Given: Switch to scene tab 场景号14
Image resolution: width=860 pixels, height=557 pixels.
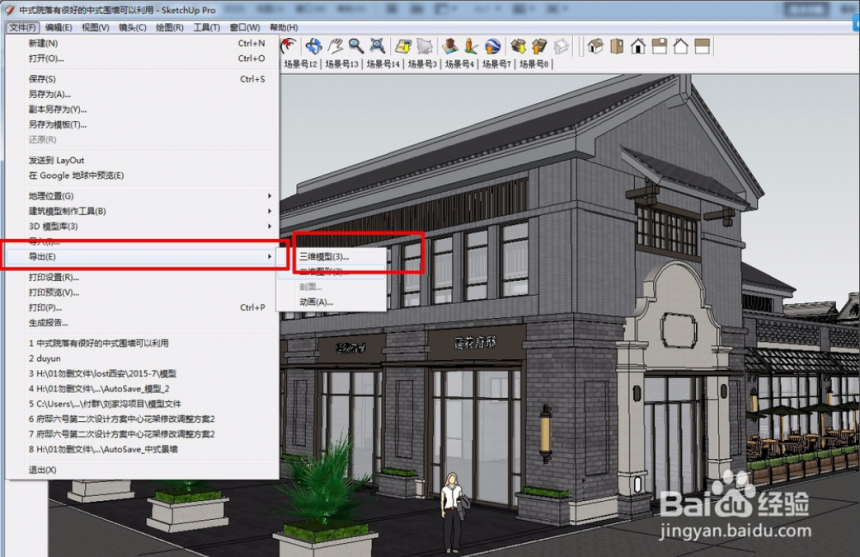Looking at the screenshot, I should point(383,64).
